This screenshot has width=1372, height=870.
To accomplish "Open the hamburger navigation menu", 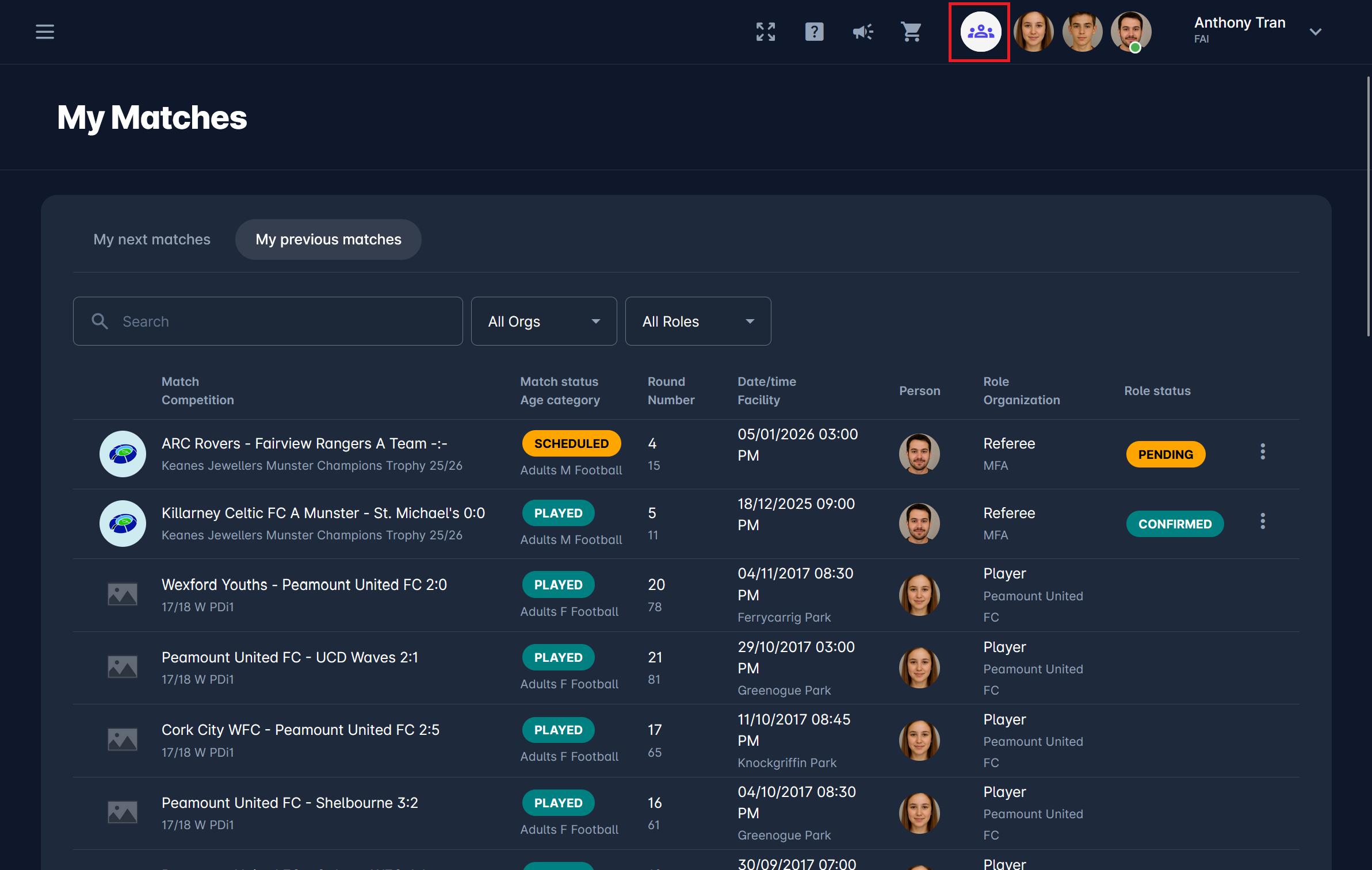I will [45, 32].
